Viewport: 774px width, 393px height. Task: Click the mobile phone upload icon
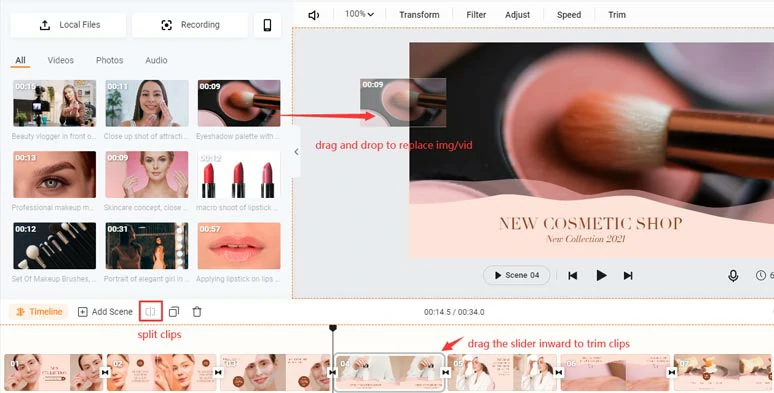[267, 25]
